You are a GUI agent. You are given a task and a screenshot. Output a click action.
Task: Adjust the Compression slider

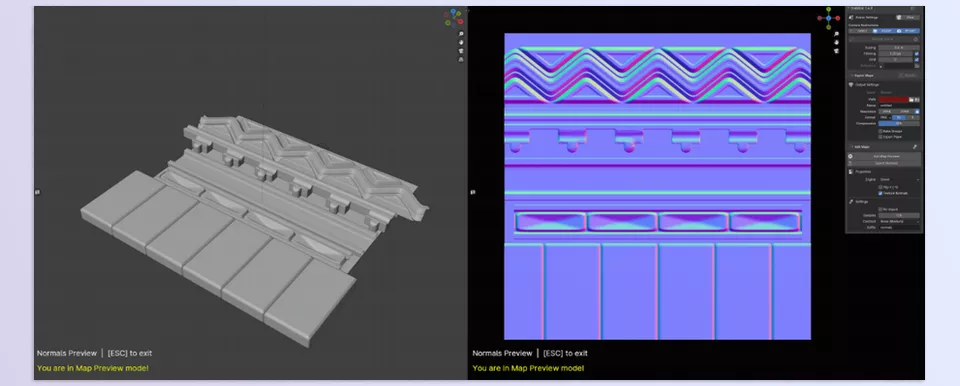(x=899, y=123)
